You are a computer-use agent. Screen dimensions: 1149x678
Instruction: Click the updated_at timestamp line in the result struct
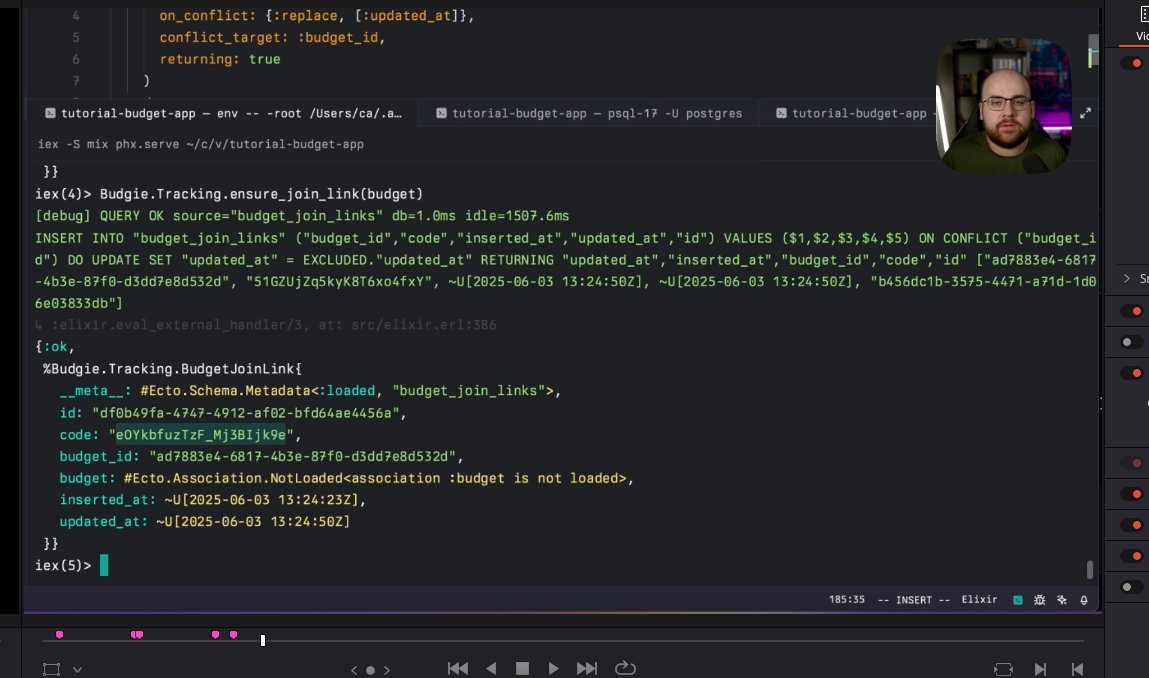204,522
